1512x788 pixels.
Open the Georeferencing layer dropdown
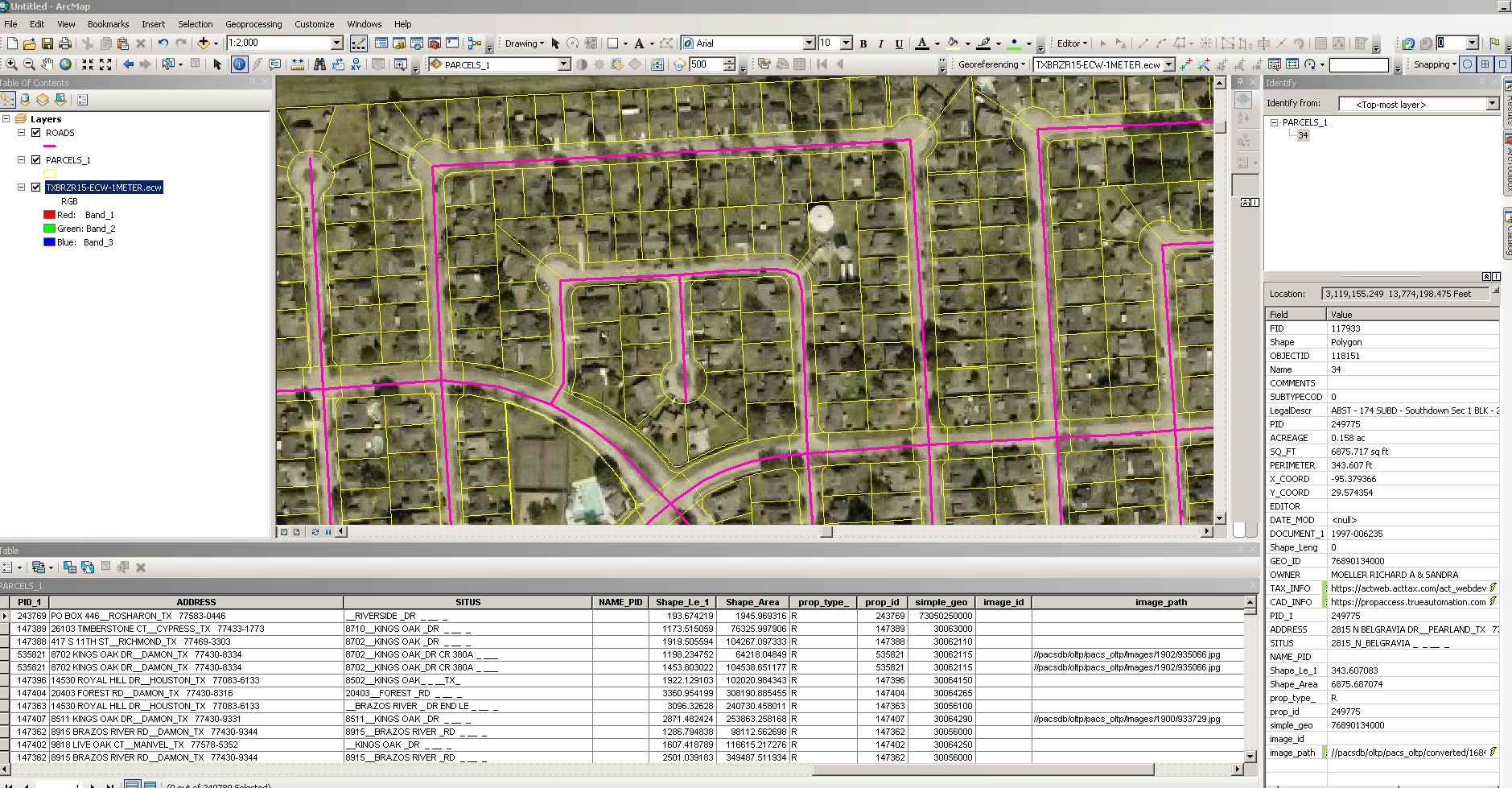[x=1169, y=64]
